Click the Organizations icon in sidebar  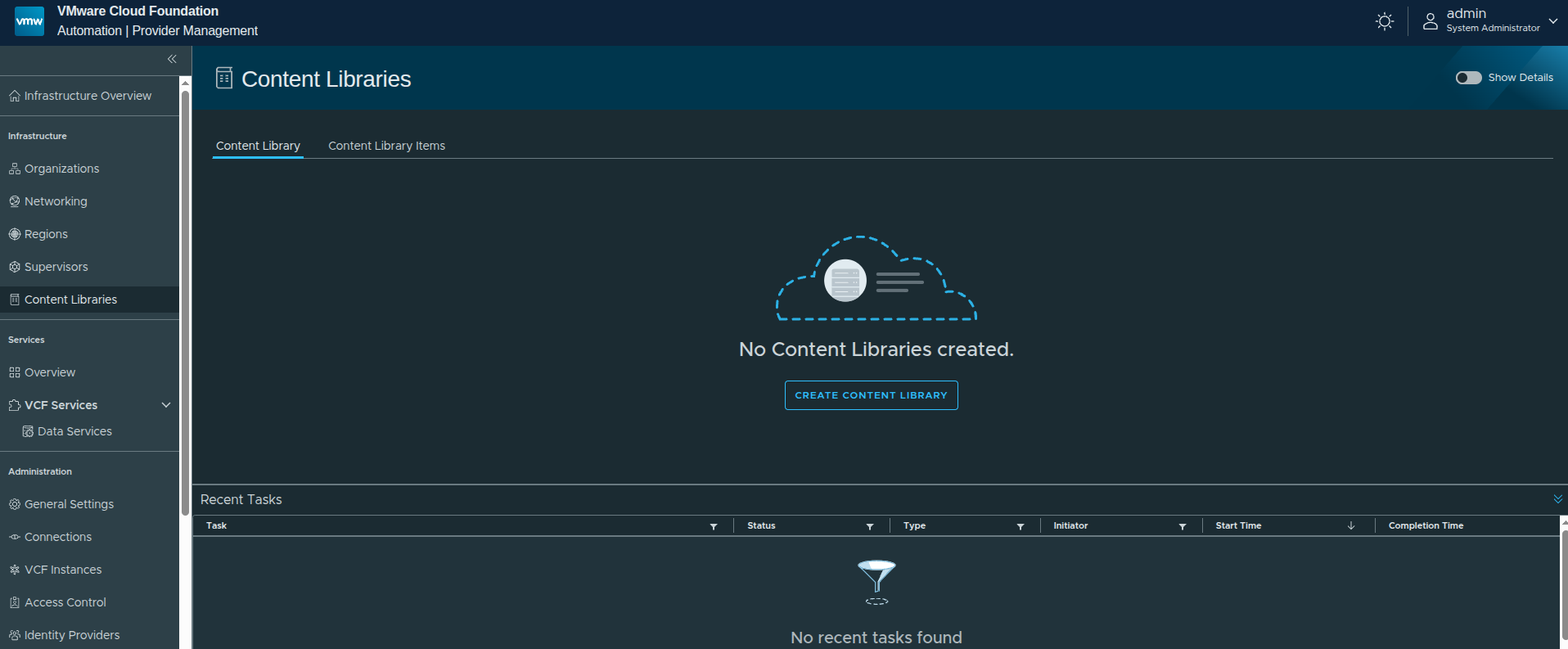14,169
